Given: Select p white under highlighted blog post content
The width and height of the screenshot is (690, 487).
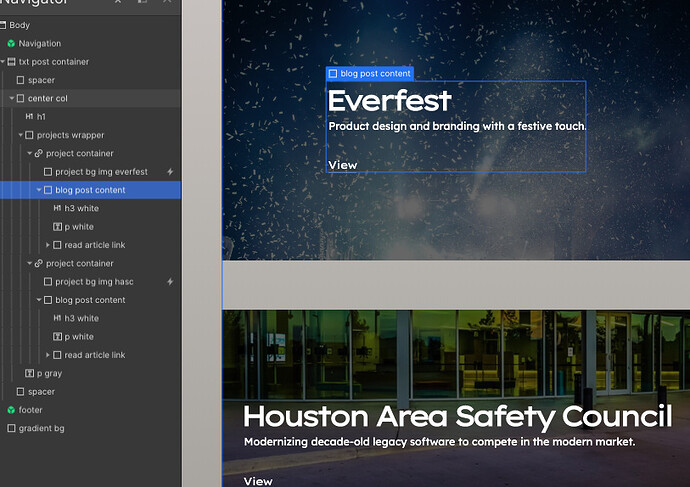Looking at the screenshot, I should 90,227.
